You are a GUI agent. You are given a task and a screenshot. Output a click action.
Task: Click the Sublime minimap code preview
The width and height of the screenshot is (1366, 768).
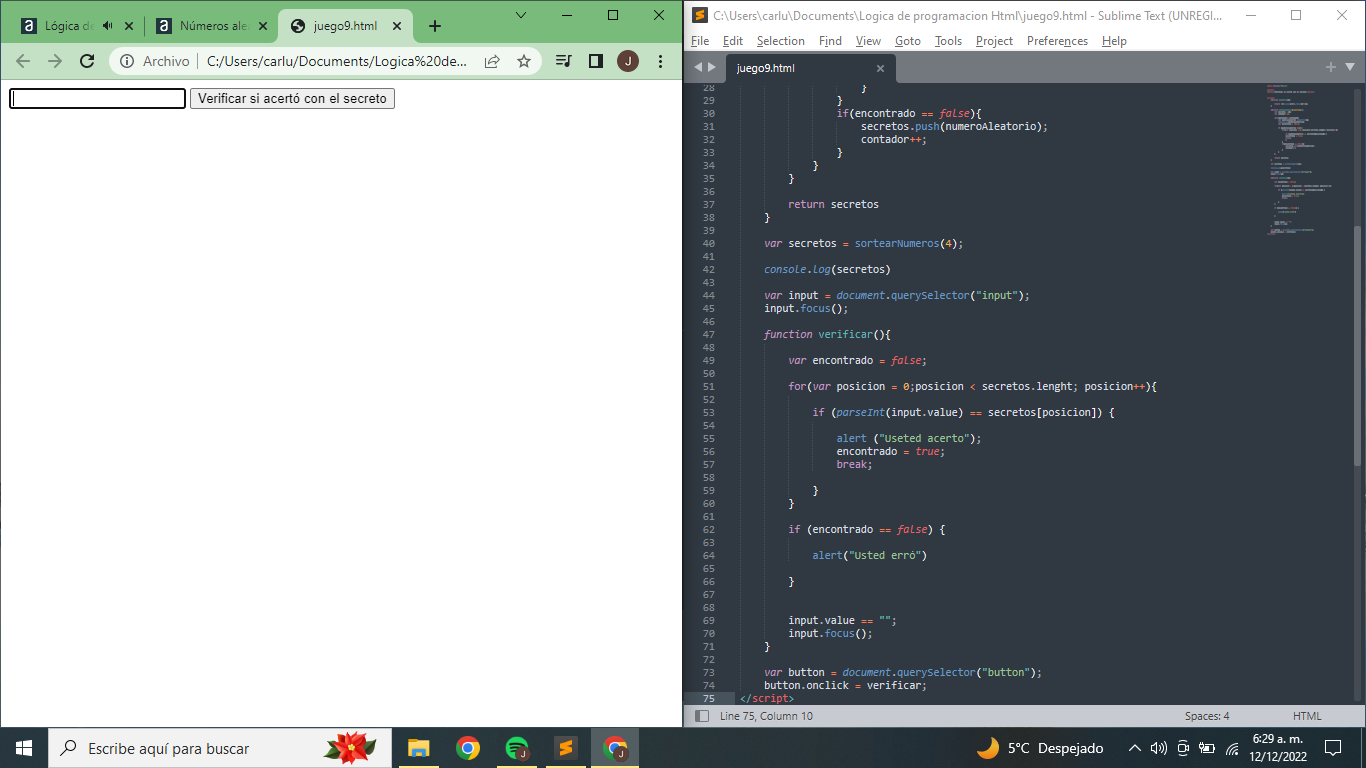pyautogui.click(x=1305, y=160)
